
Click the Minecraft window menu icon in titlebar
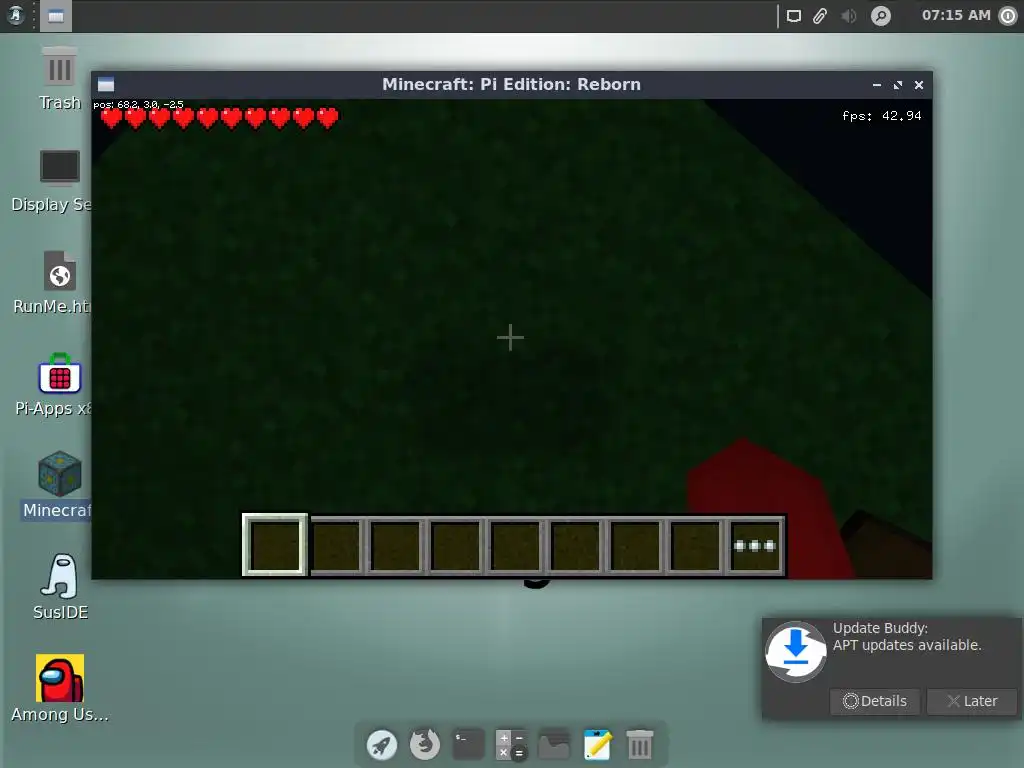click(x=106, y=84)
